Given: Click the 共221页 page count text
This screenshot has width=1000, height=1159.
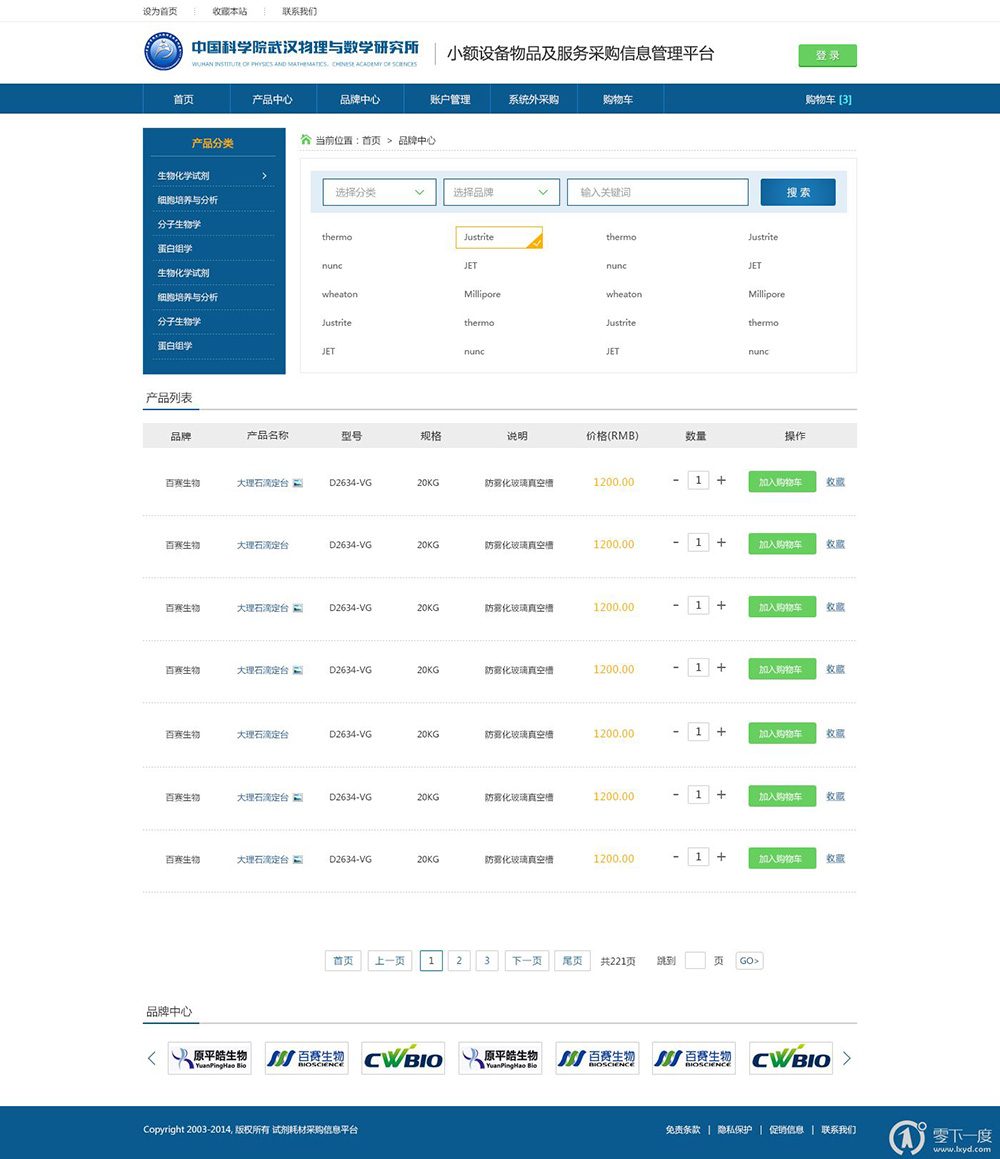Looking at the screenshot, I should [618, 961].
